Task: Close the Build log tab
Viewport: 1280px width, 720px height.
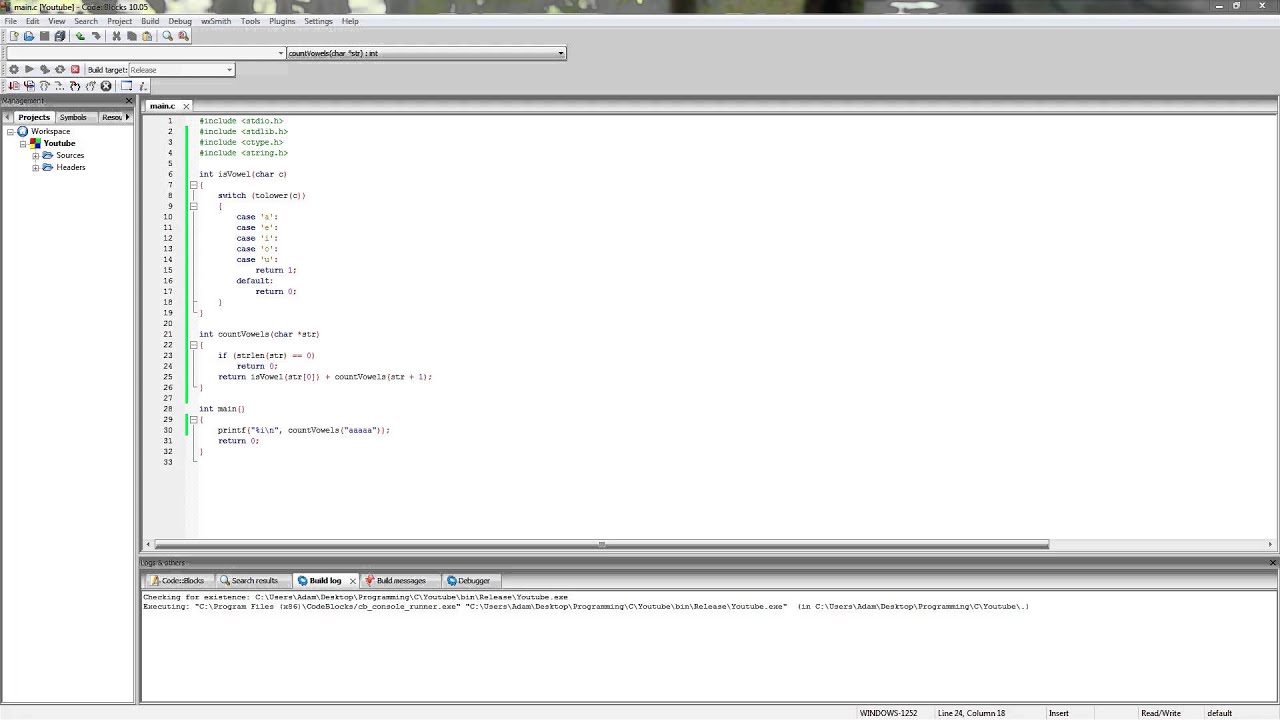Action: (x=352, y=581)
